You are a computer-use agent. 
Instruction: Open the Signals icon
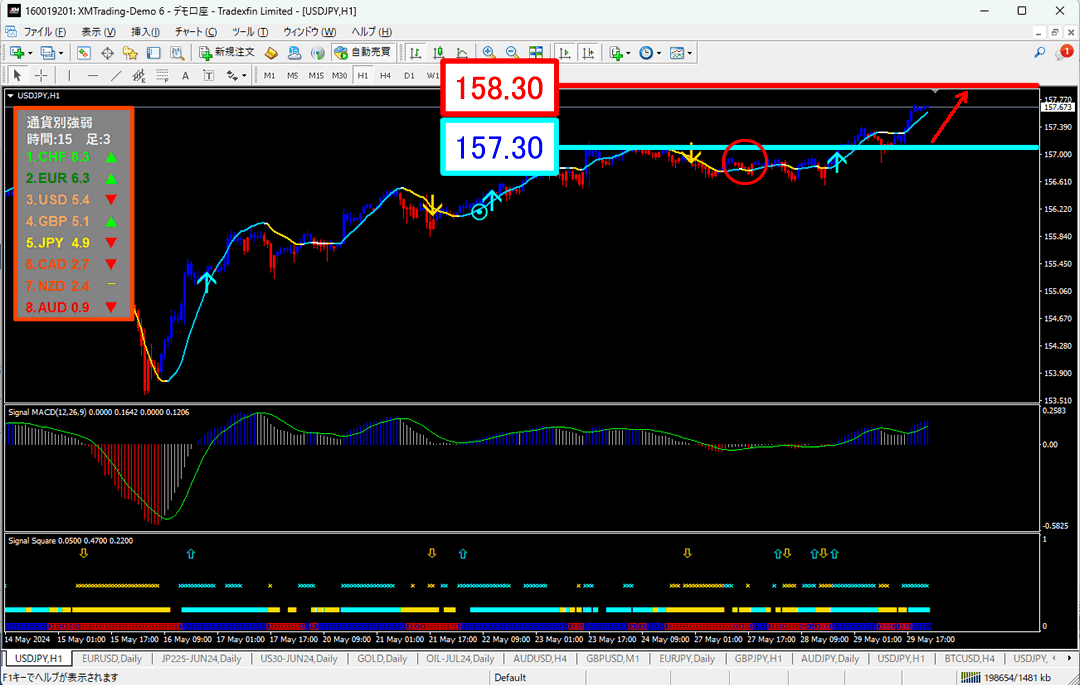tap(318, 52)
